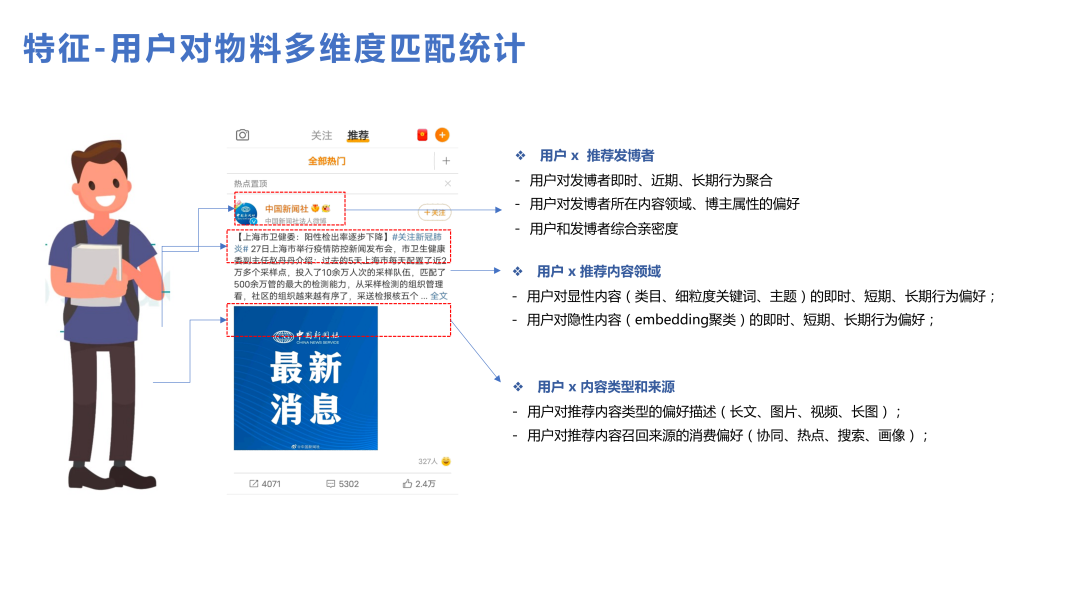The width and height of the screenshot is (1080, 608).
Task: Toggle follow with the +关注 button
Action: [x=435, y=212]
